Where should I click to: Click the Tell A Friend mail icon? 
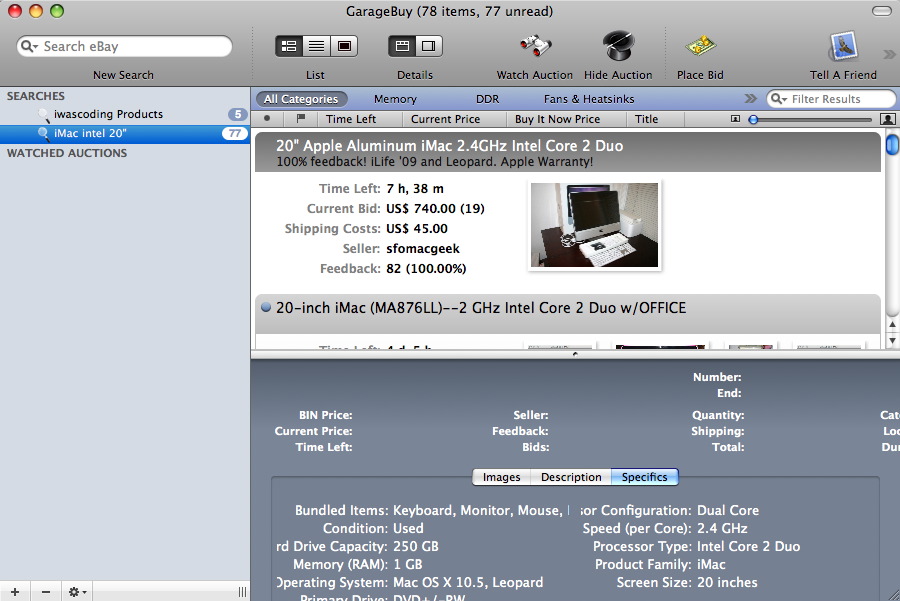click(x=843, y=46)
